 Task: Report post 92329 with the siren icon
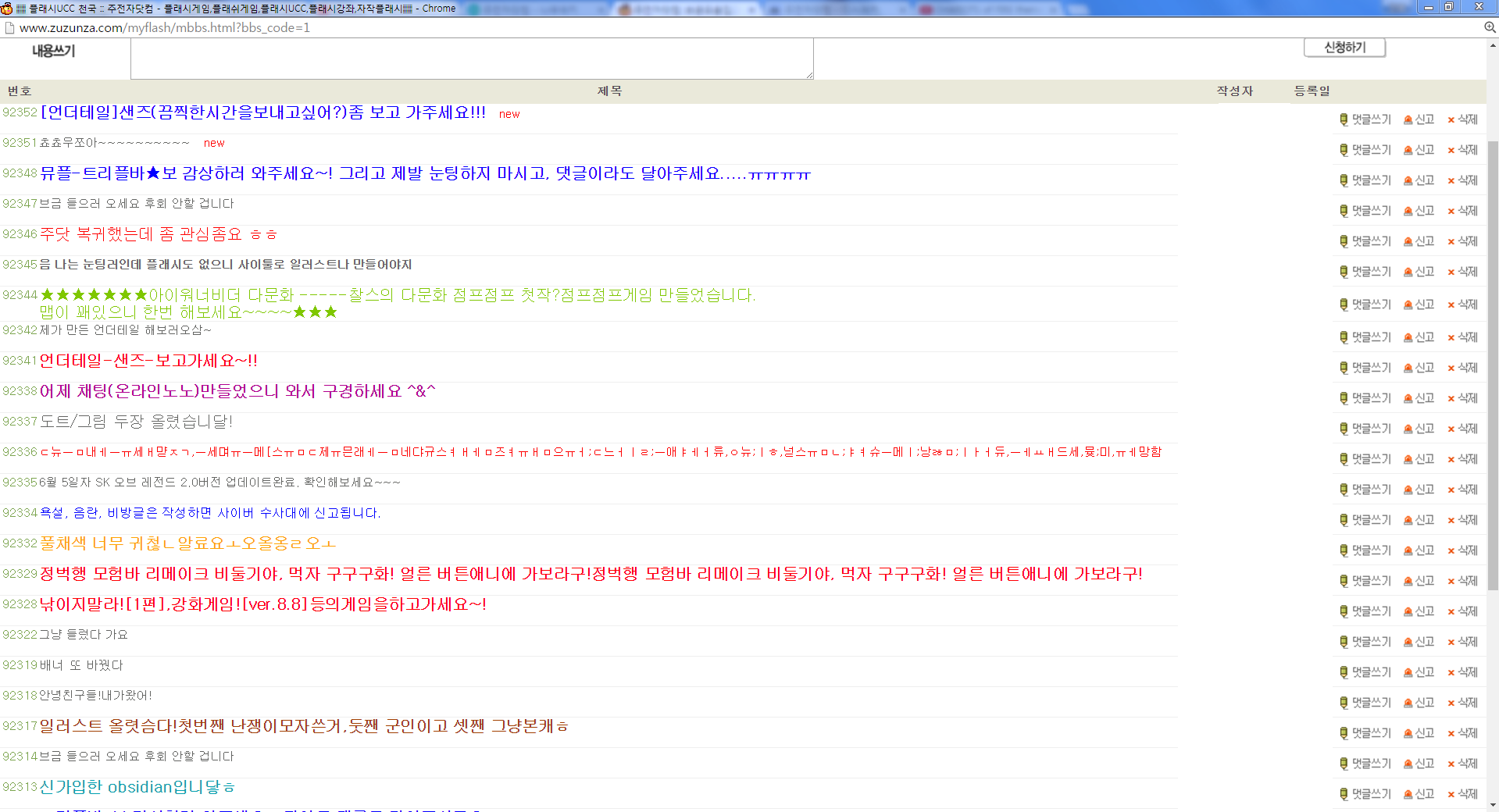pyautogui.click(x=1408, y=581)
